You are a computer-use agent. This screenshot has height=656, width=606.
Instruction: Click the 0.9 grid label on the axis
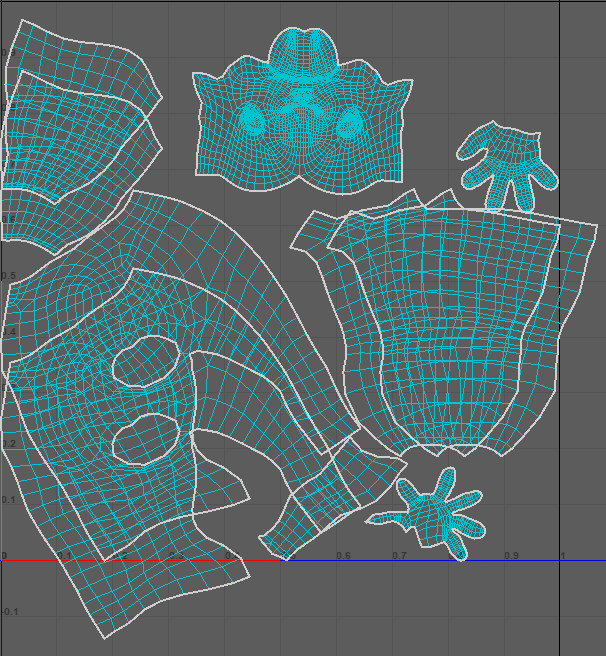coord(511,555)
